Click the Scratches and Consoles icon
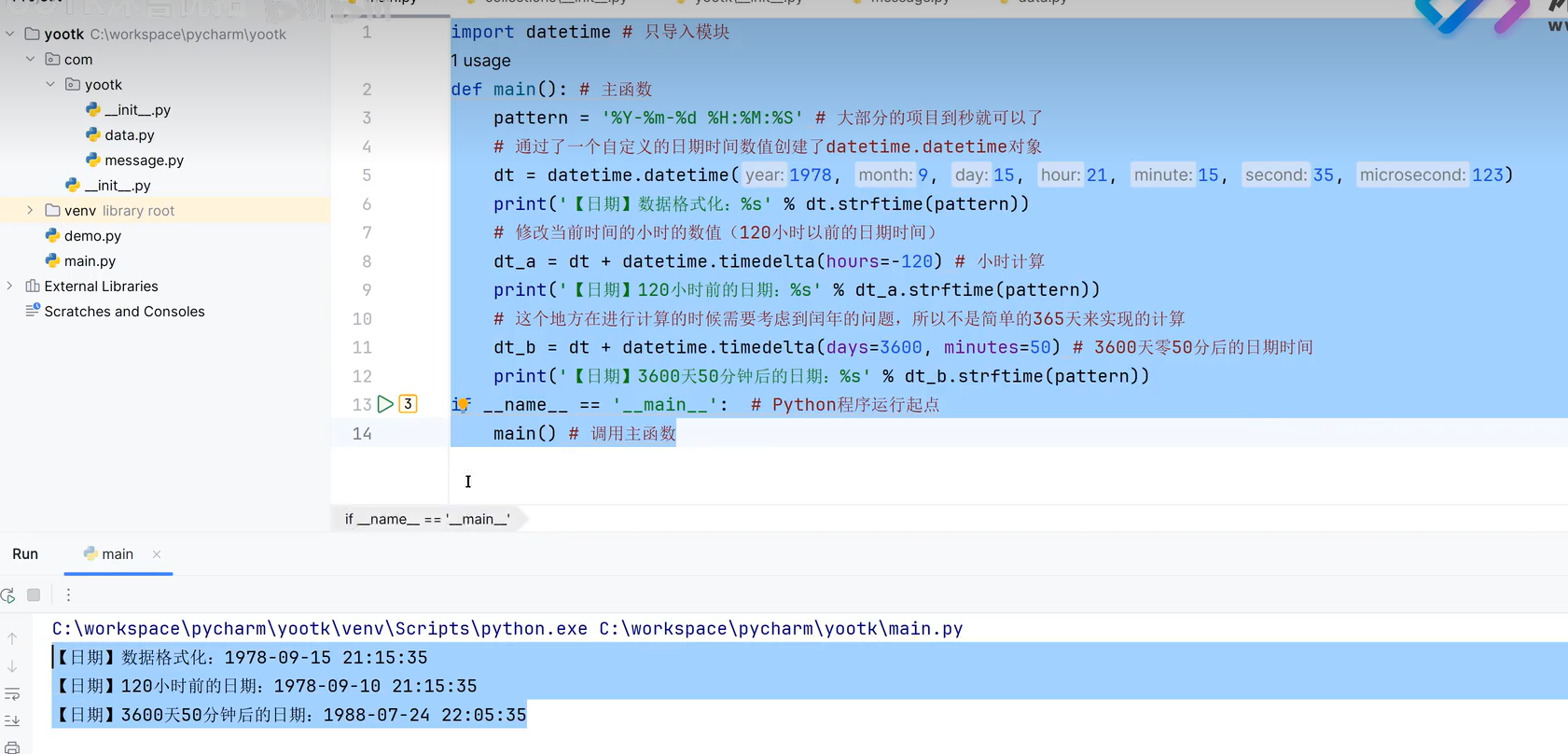 33,310
